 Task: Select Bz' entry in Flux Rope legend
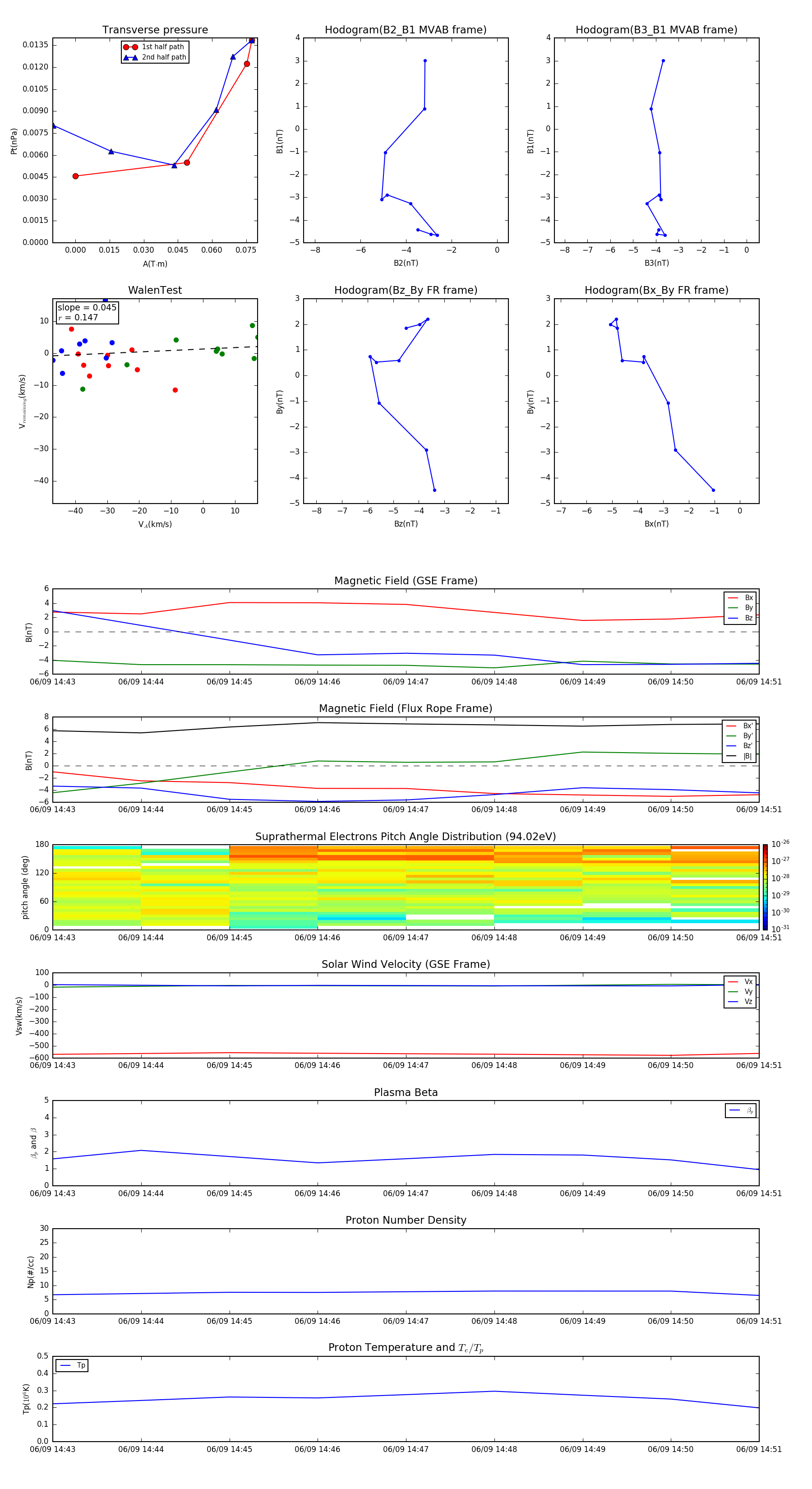point(740,746)
